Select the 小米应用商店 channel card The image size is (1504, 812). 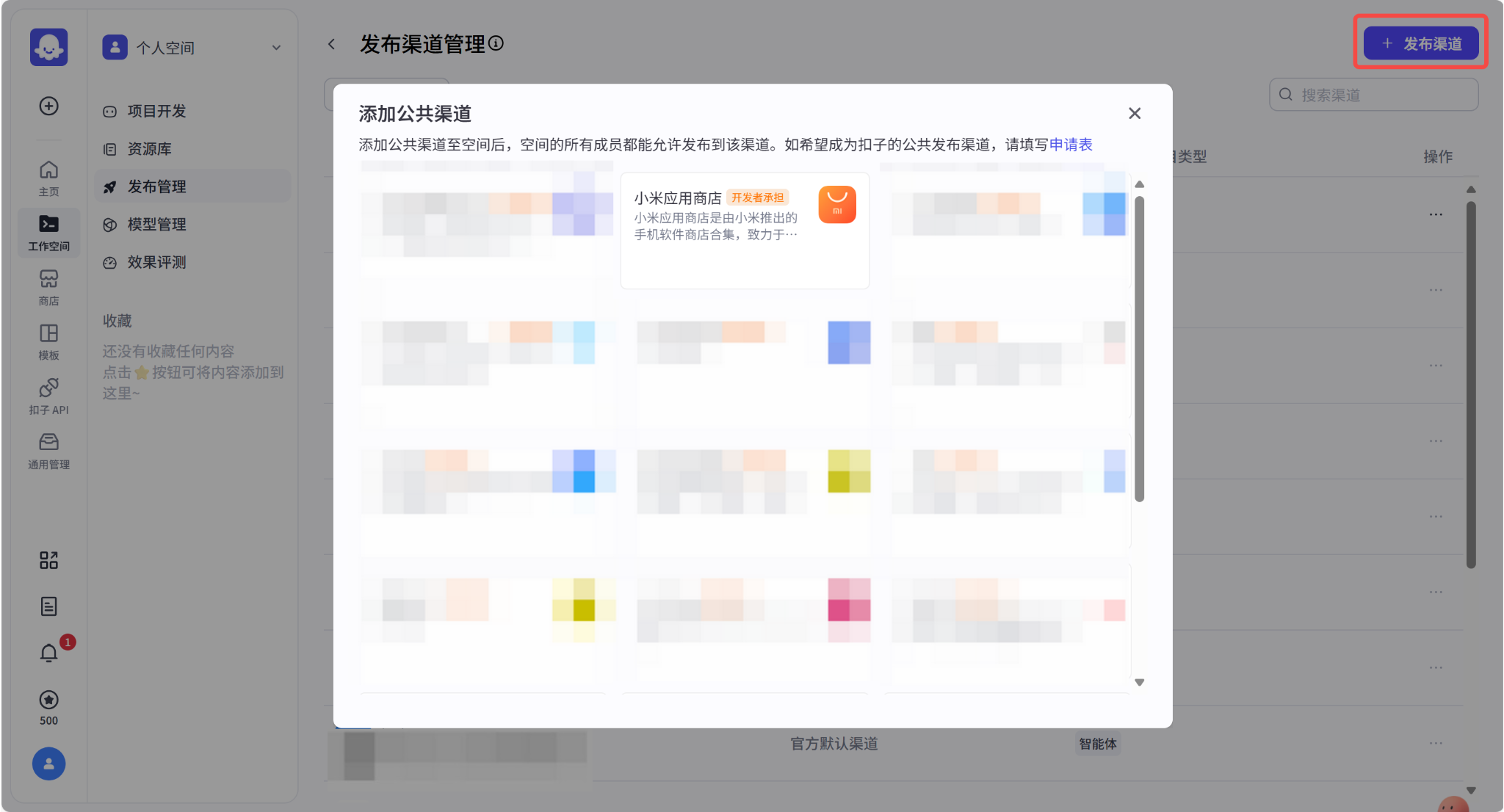coord(745,231)
